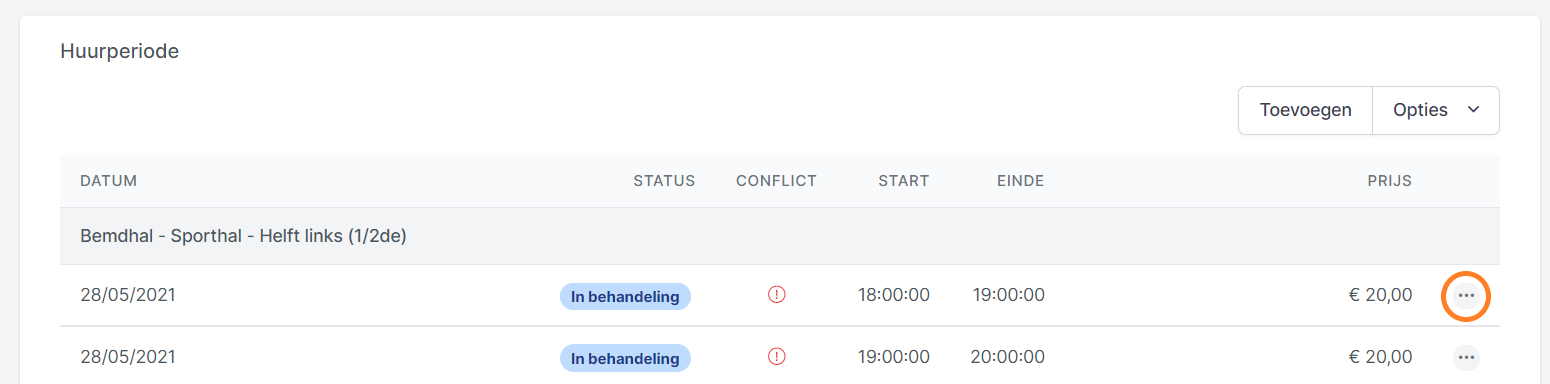Select the Bemdhal - Sporthal group row
This screenshot has width=1550, height=384.
point(780,236)
